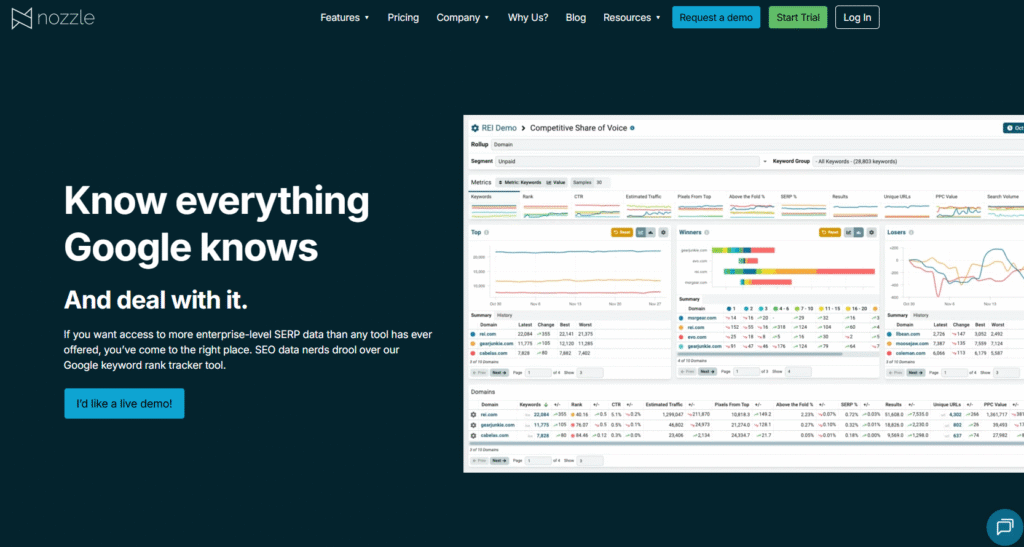Screen dimensions: 1024x547
Task: Click the REI Demo gear icon
Action: (475, 128)
